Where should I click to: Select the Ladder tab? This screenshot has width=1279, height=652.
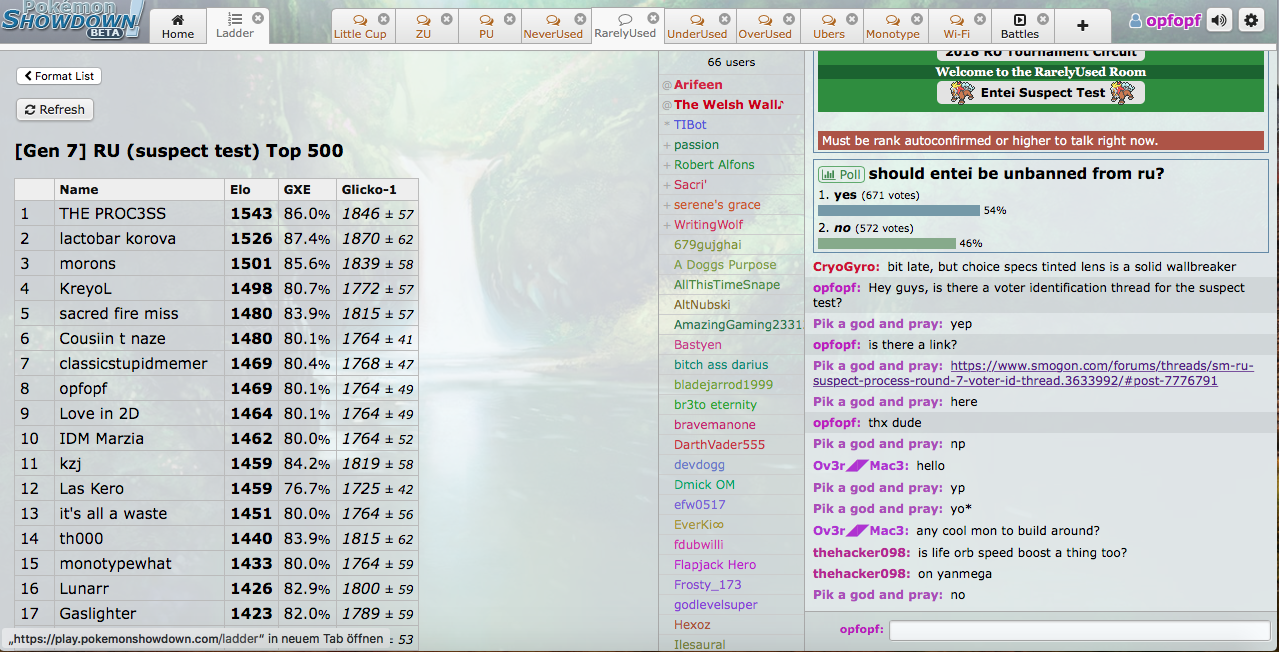[x=235, y=26]
